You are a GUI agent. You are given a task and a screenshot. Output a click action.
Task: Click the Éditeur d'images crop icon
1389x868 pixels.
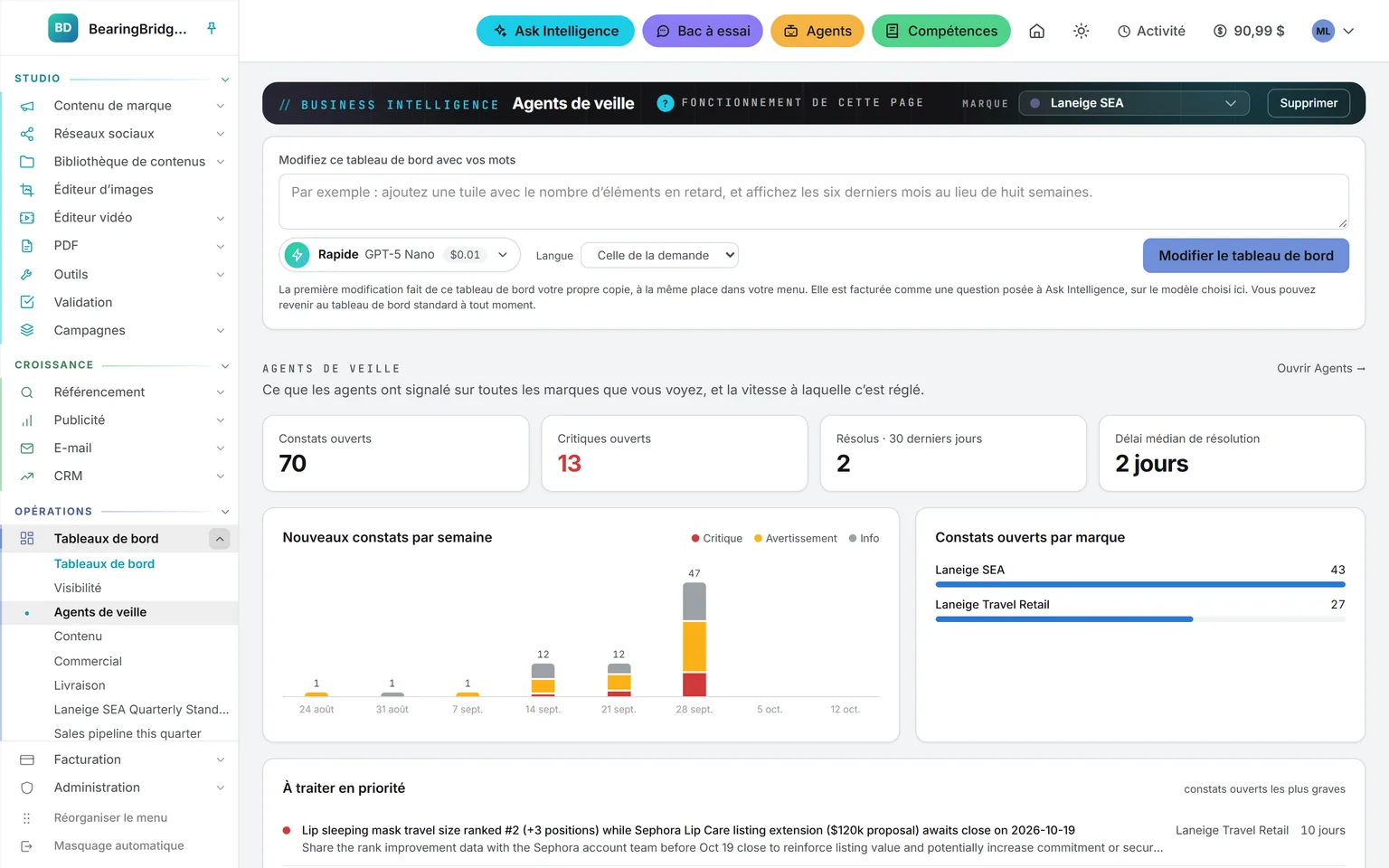click(x=27, y=190)
